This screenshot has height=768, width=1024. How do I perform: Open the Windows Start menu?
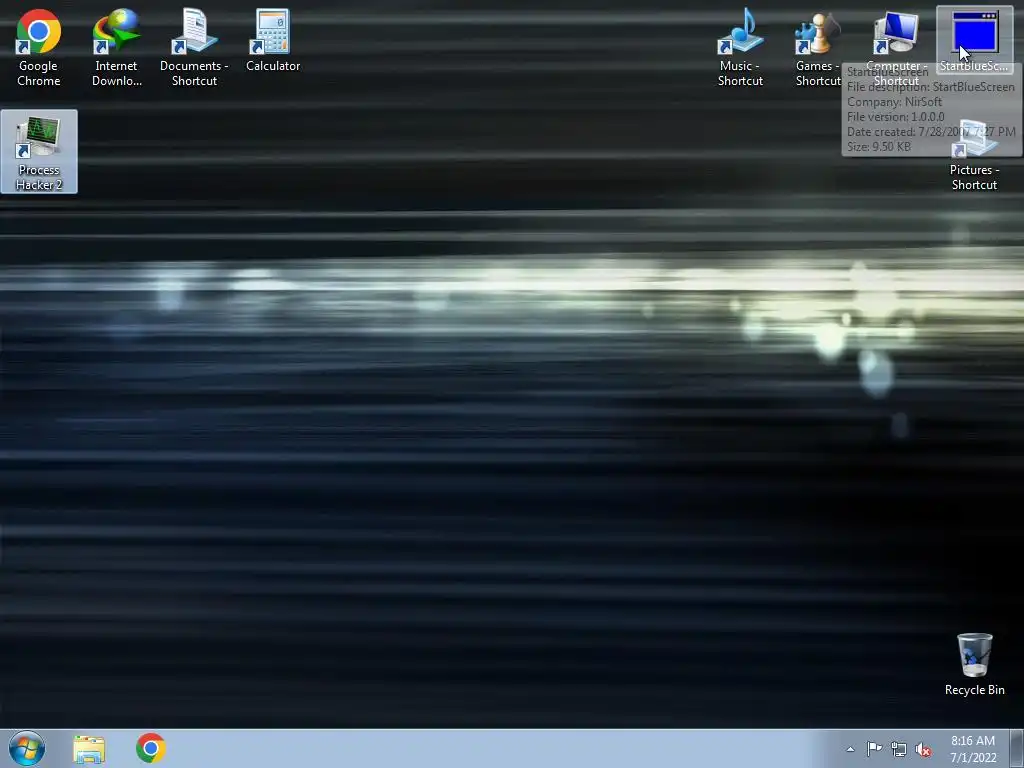(x=27, y=748)
